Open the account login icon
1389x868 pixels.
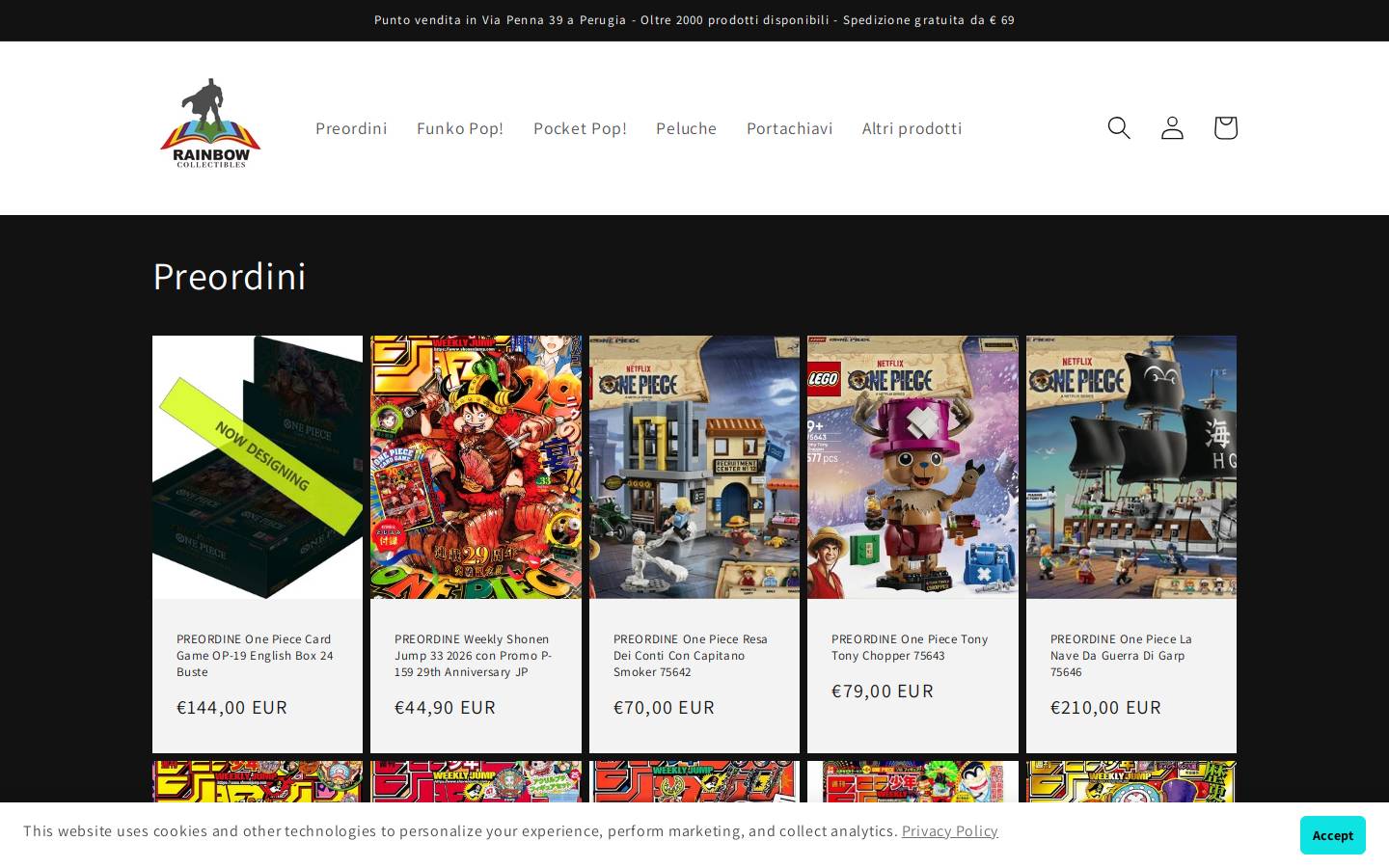pos(1172,127)
